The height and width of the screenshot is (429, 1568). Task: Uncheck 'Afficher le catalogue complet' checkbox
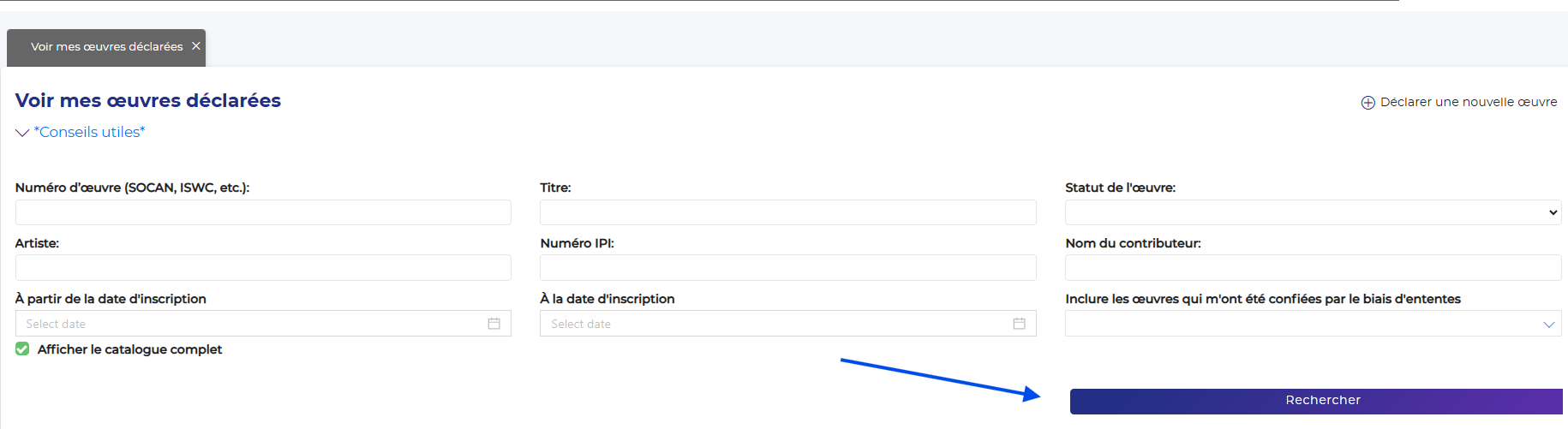22,349
